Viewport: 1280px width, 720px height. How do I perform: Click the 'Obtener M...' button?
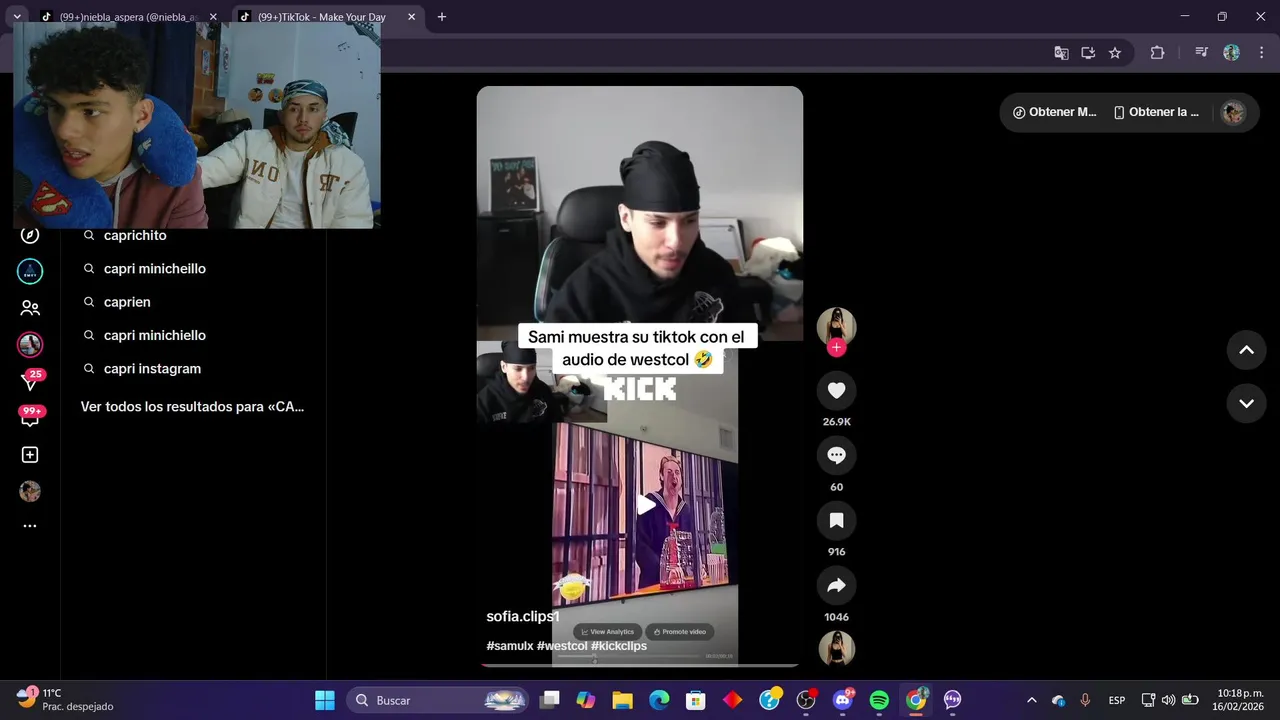(x=1054, y=112)
